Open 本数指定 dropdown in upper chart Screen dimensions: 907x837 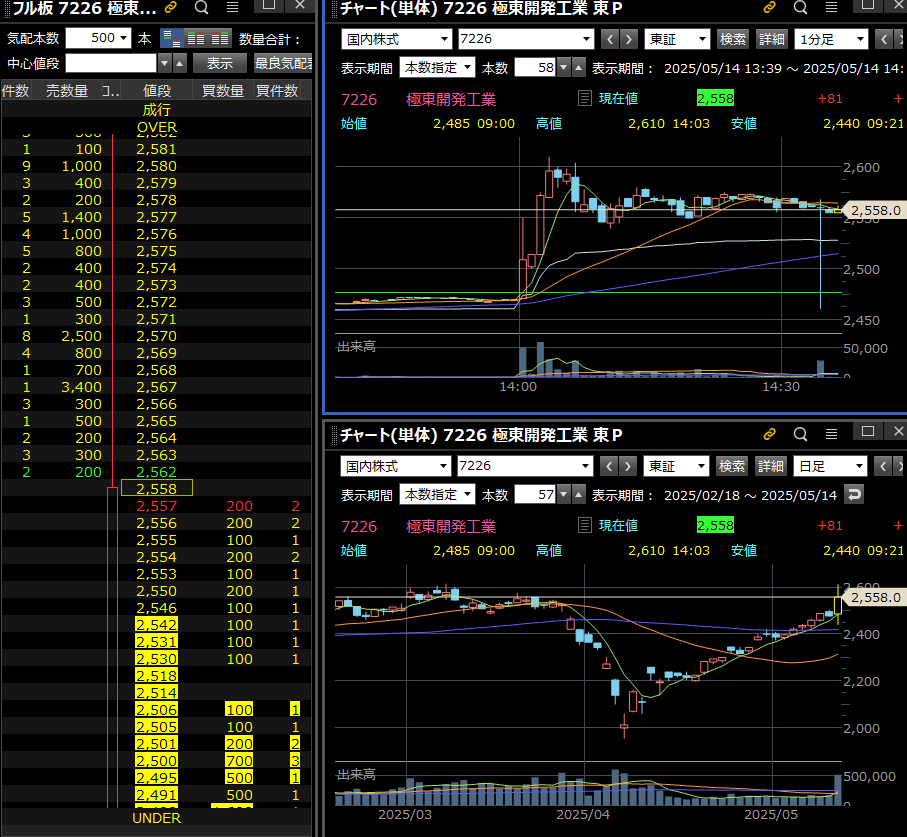(437, 68)
